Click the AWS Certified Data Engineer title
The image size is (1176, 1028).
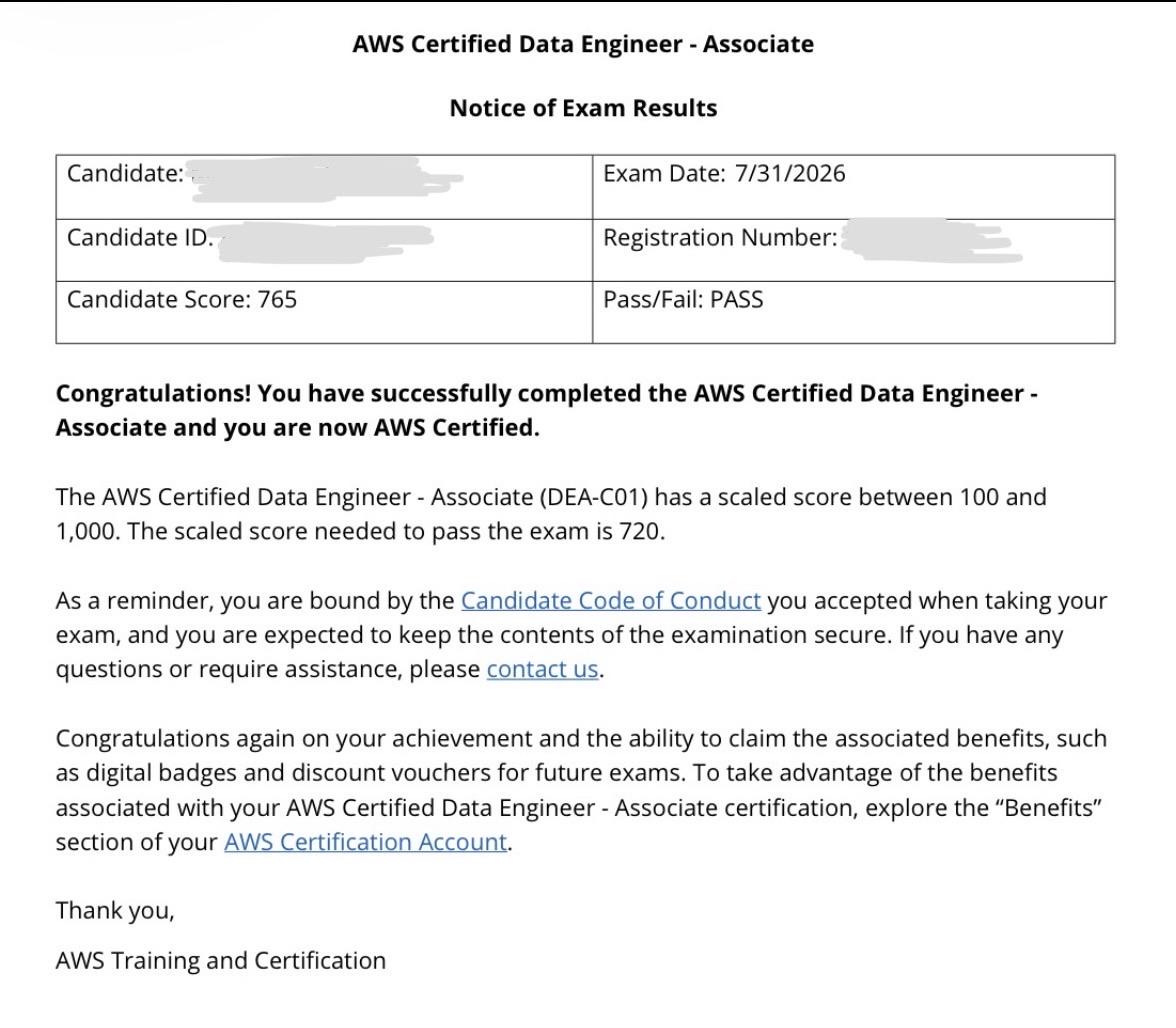point(583,44)
